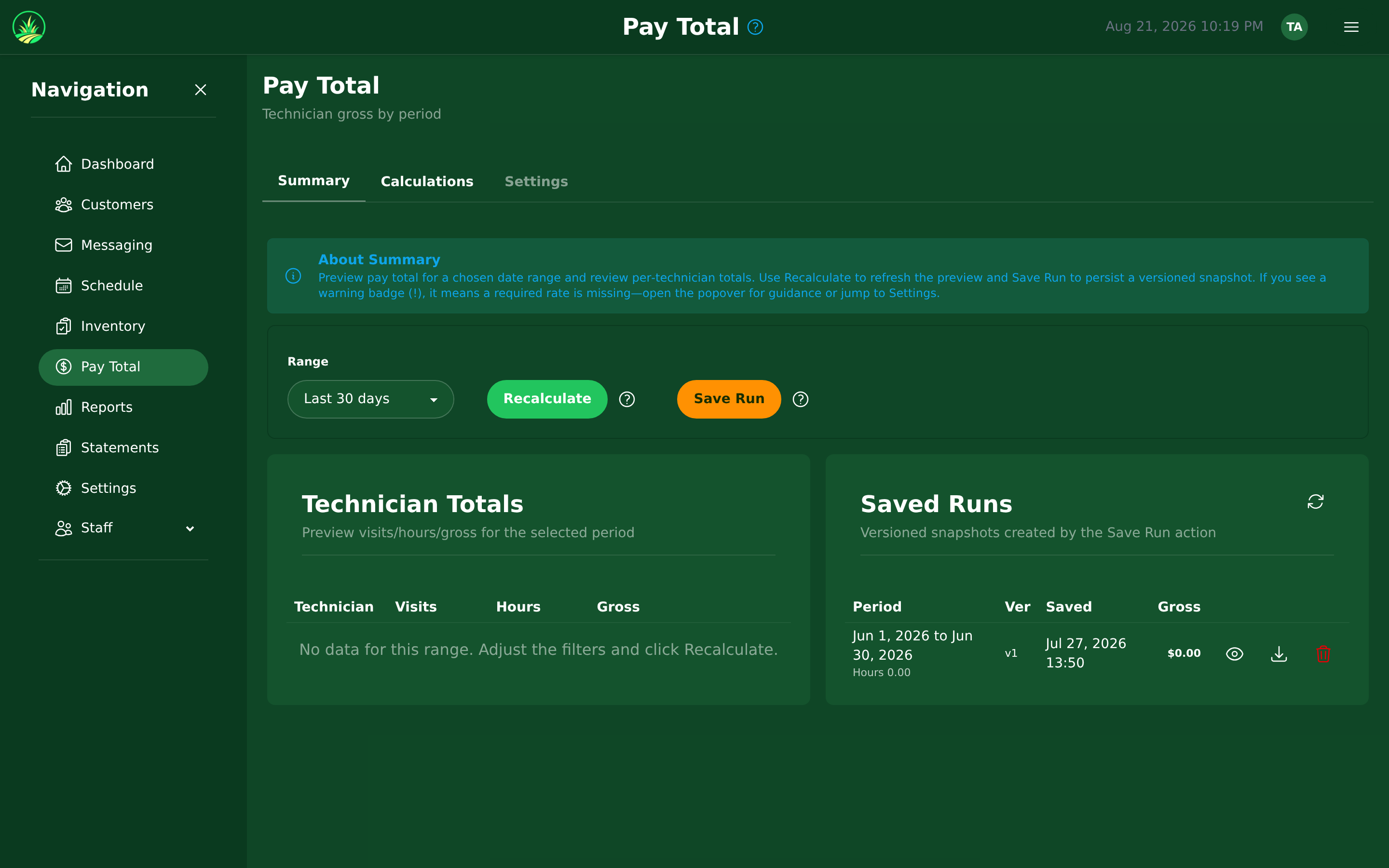Open Inventory in navigation
The width and height of the screenshot is (1389, 868).
123,326
